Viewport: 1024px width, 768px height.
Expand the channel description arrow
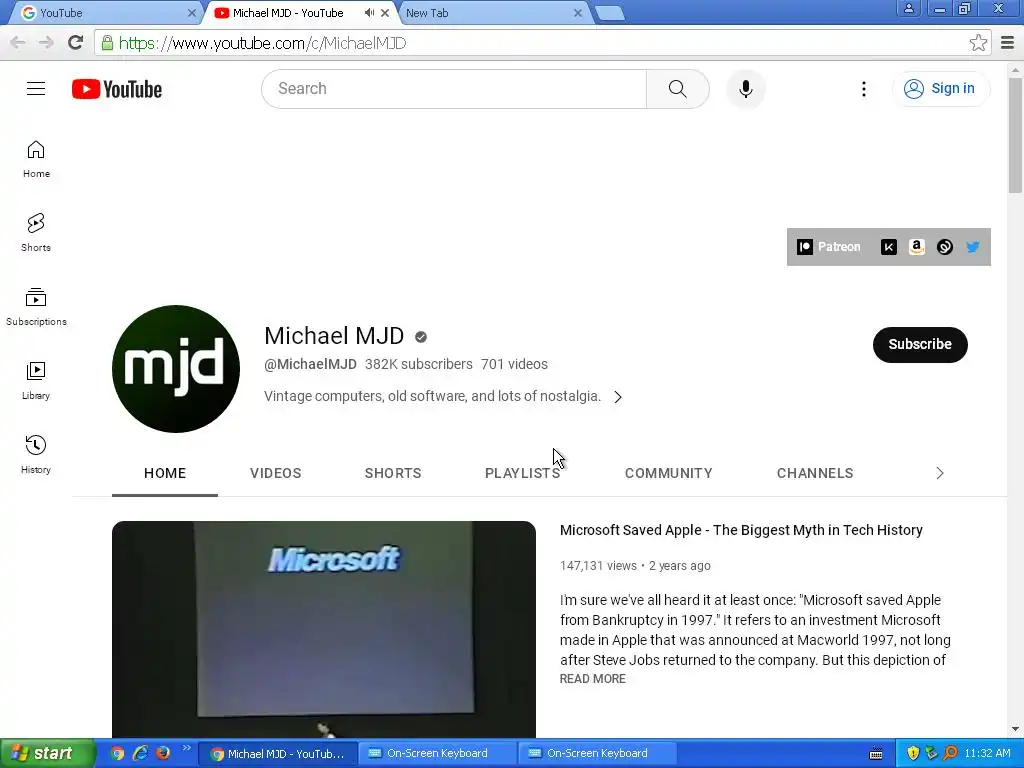tap(618, 397)
